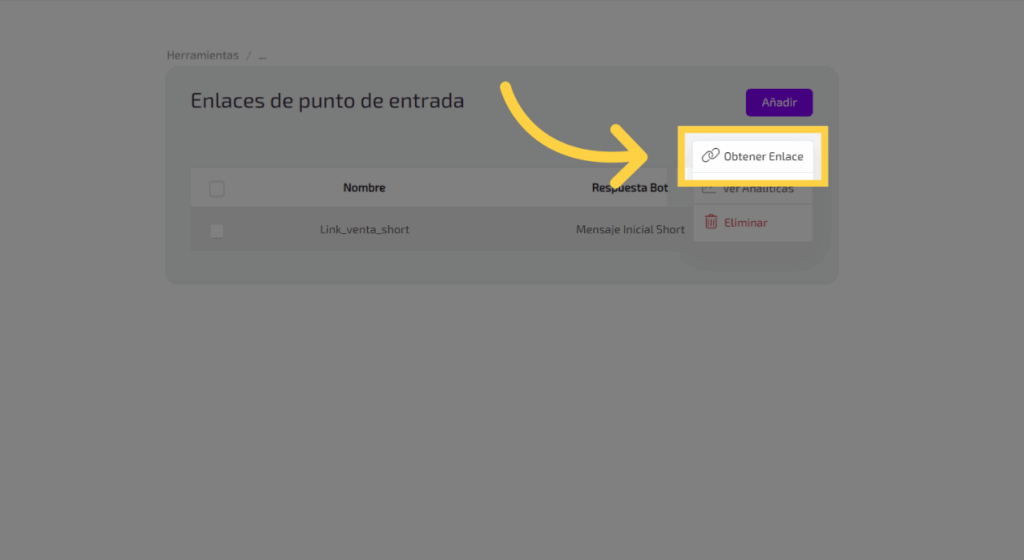The width and height of the screenshot is (1024, 560).
Task: Click the chart icon beside Ver Analíticas
Action: pyautogui.click(x=708, y=189)
